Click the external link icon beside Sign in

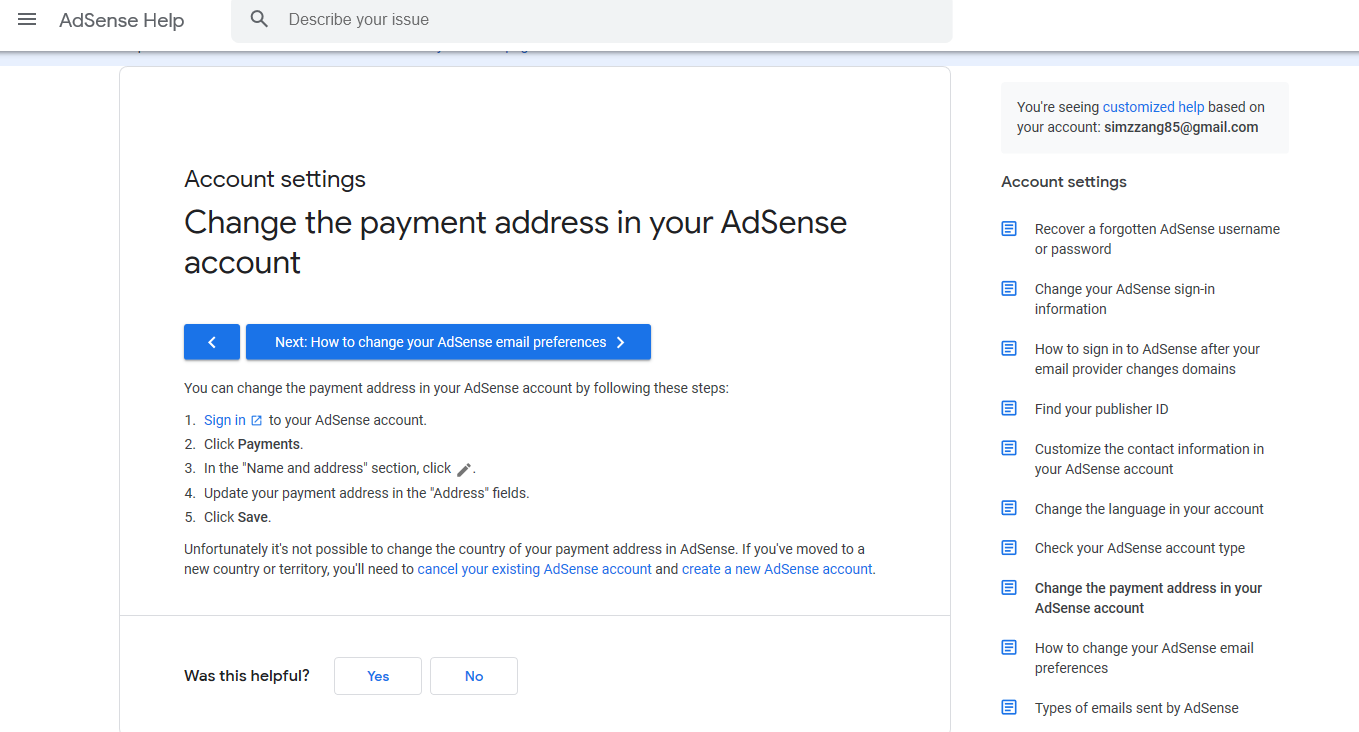[x=257, y=420]
